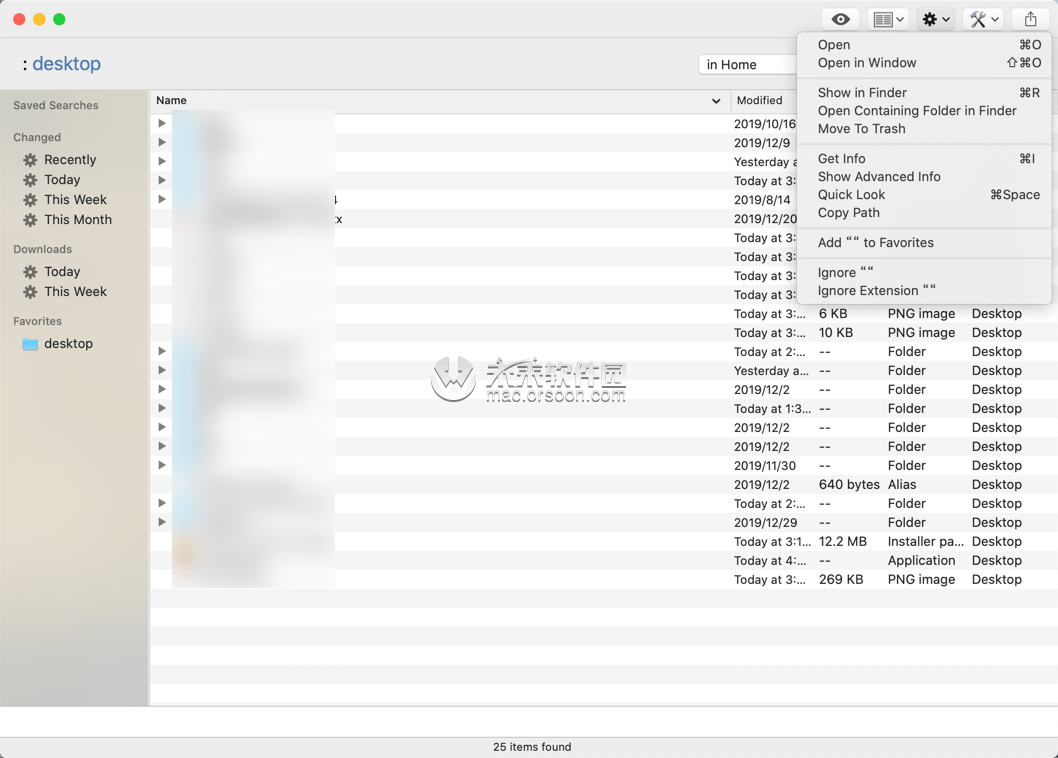Choose Copy Path menu item
This screenshot has width=1058, height=758.
click(924, 213)
